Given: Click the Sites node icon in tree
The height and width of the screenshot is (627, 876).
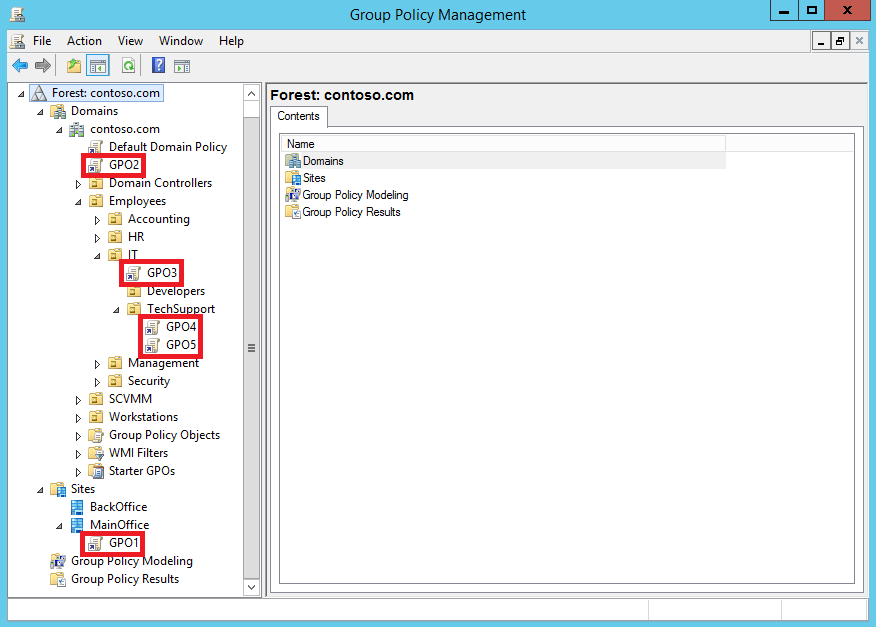Looking at the screenshot, I should [58, 489].
